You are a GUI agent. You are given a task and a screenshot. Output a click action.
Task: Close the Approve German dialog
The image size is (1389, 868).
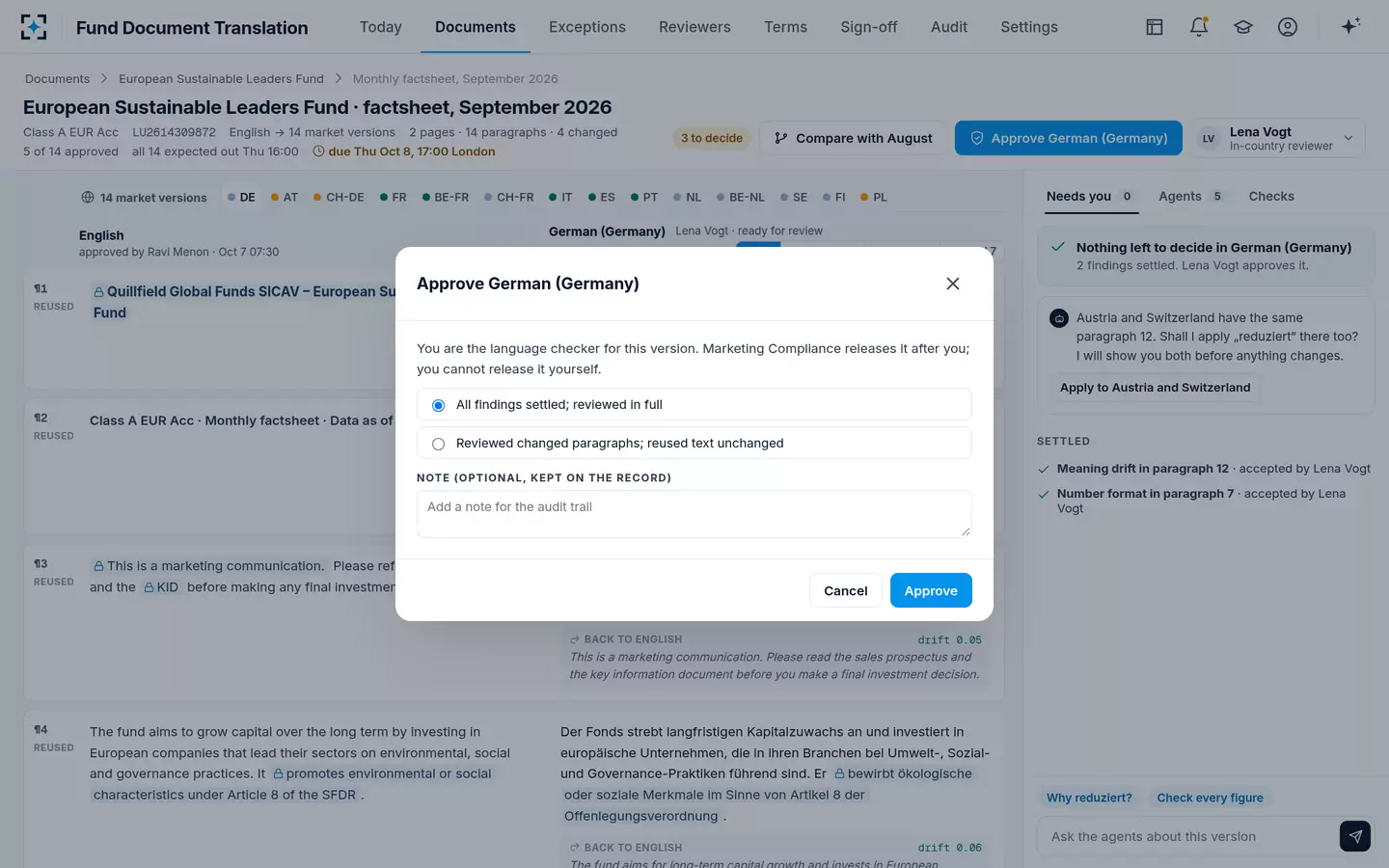click(x=953, y=284)
